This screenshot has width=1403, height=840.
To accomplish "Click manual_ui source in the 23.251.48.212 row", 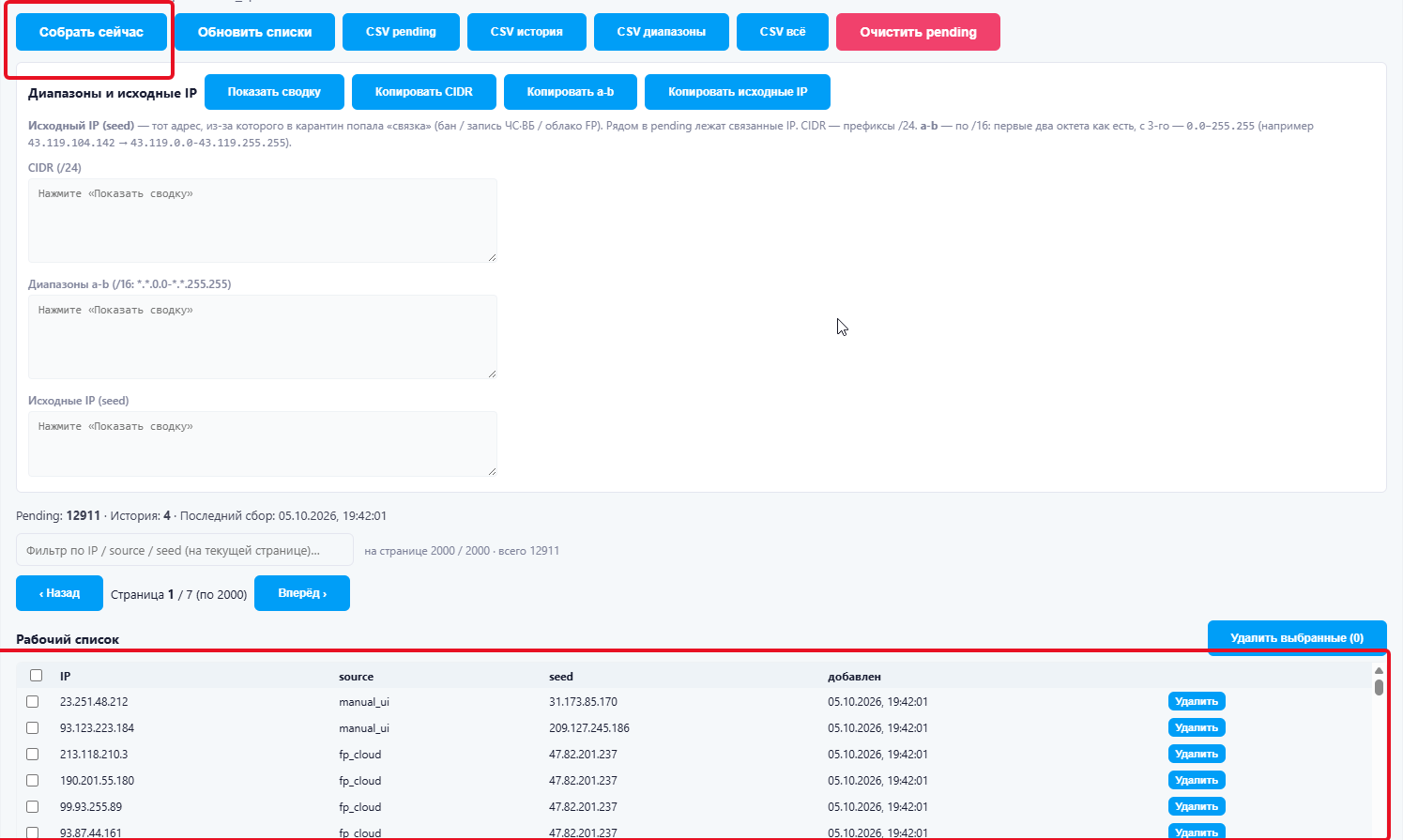I will tap(364, 702).
